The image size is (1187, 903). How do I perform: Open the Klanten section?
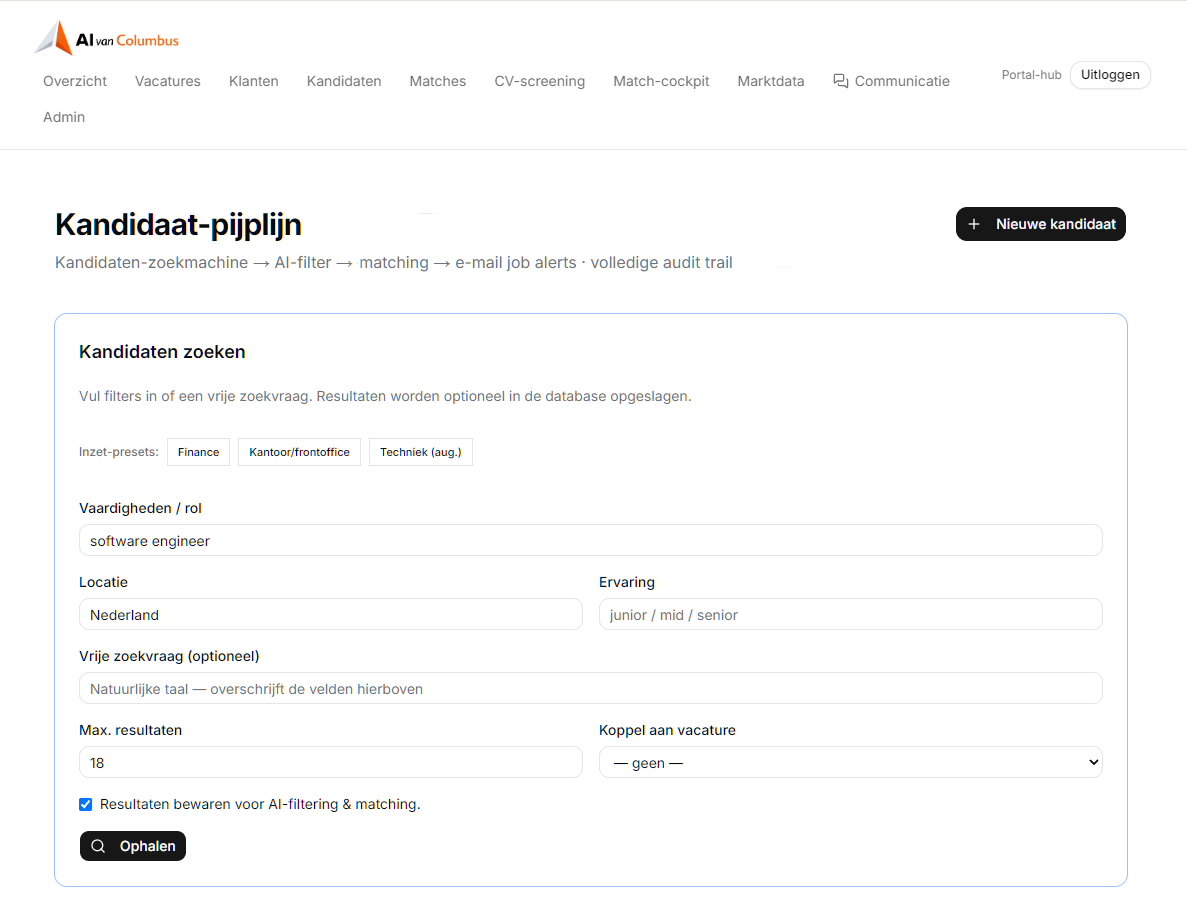point(254,81)
